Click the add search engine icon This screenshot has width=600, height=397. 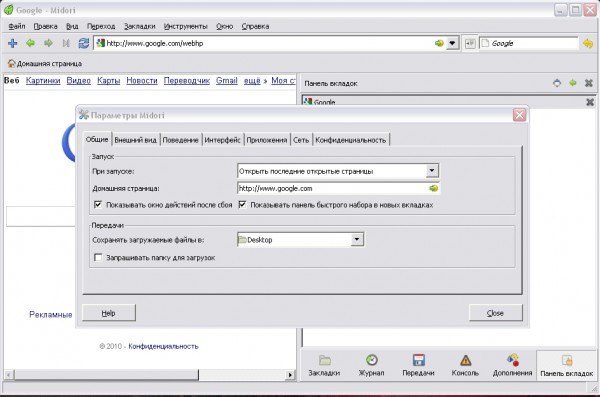coord(470,43)
